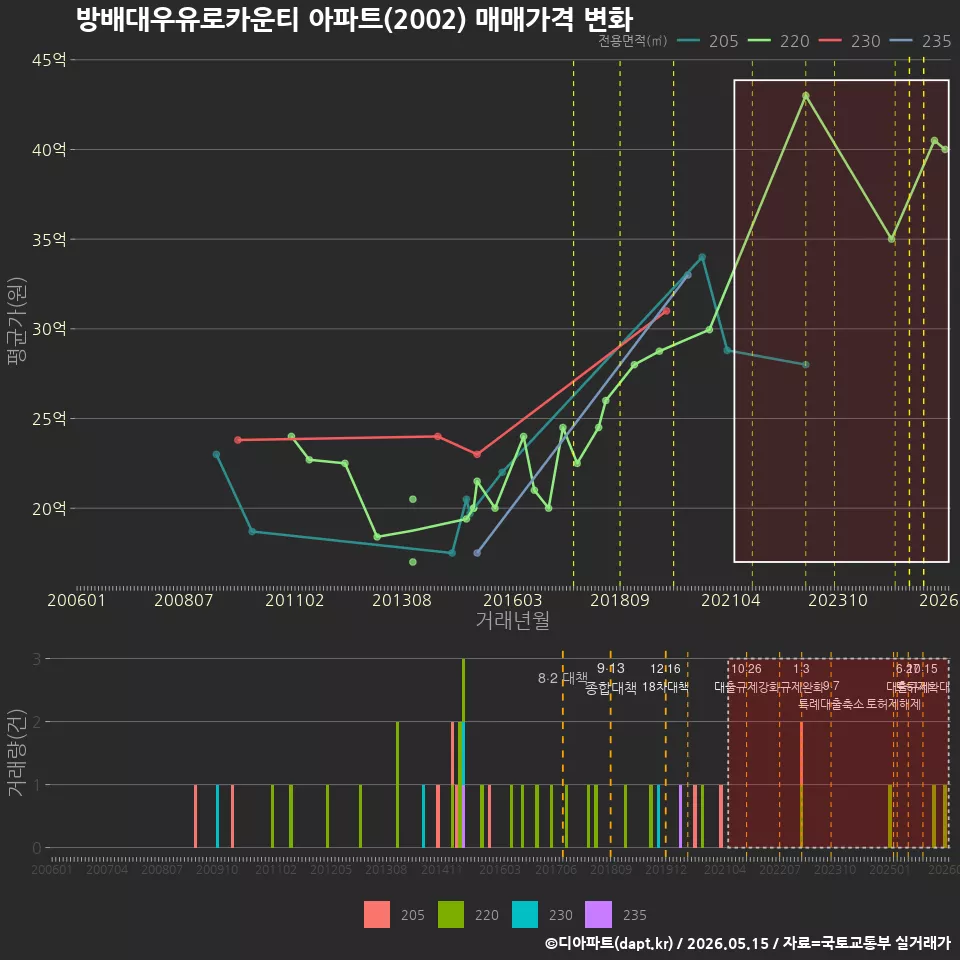Click the 3 label on volume y-axis

click(37, 659)
